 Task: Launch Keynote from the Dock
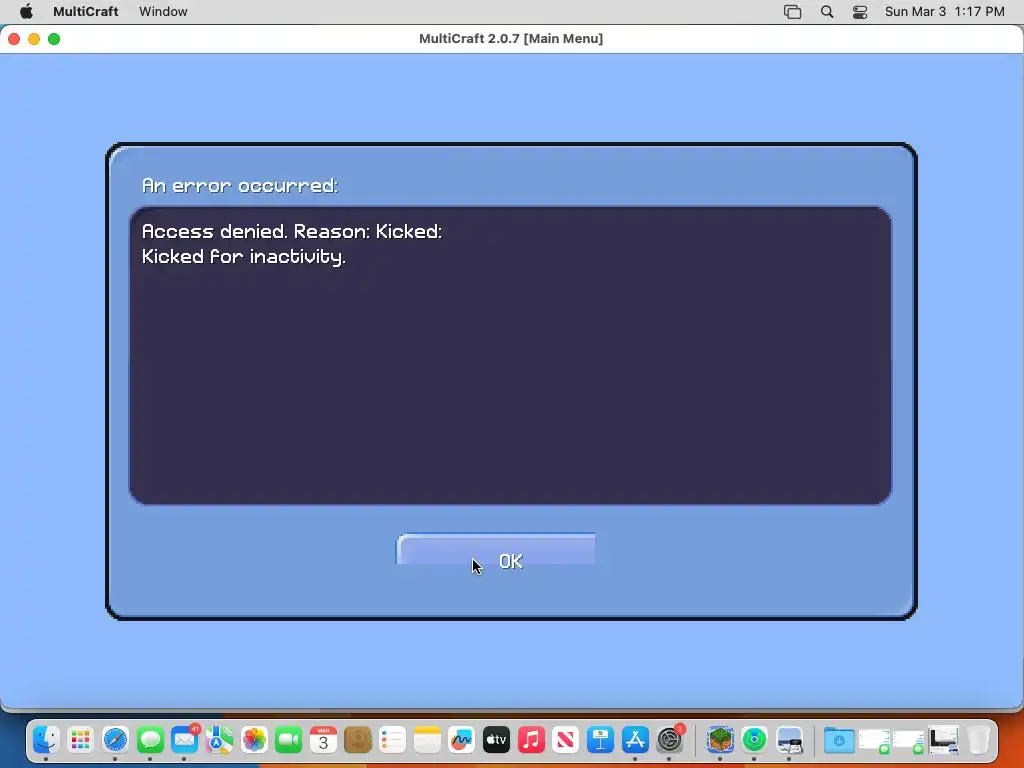(600, 740)
